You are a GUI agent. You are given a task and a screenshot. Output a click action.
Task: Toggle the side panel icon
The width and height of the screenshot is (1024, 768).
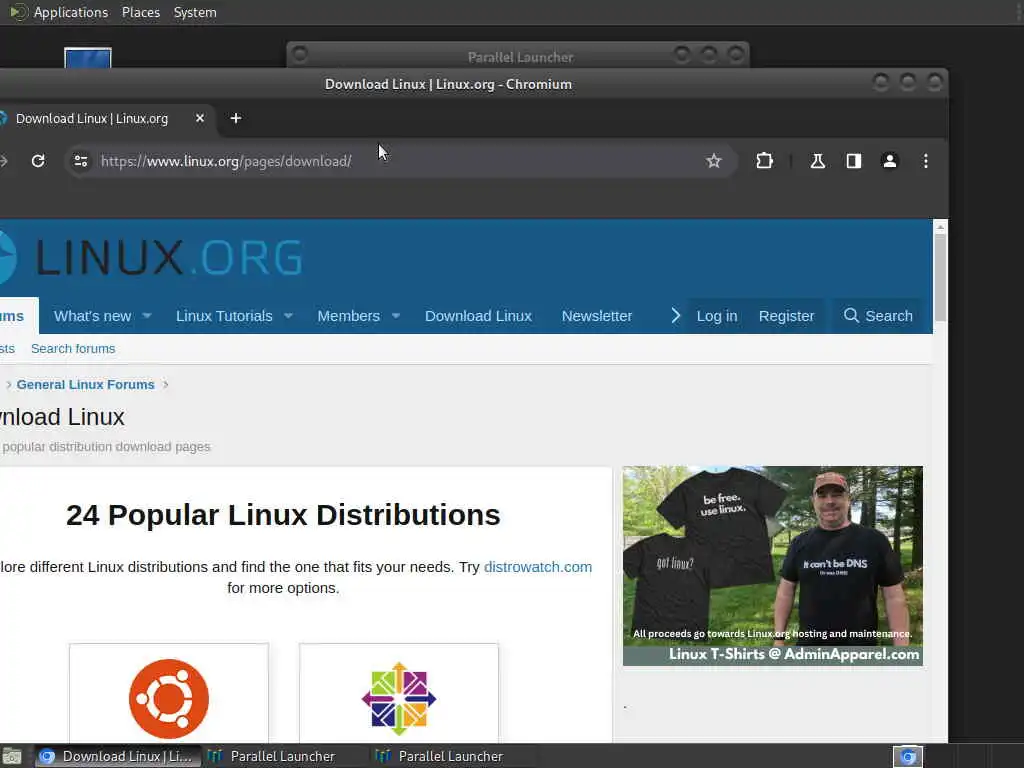click(854, 161)
